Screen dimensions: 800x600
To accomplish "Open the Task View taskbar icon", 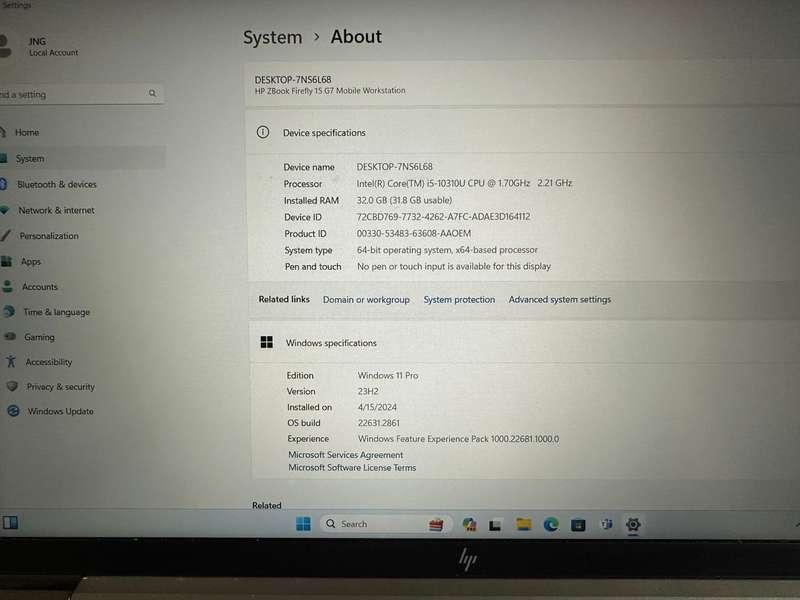I will click(494, 525).
